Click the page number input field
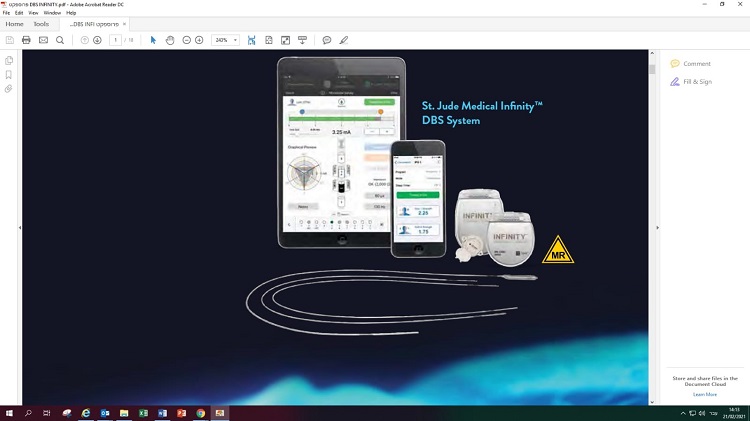750x421 pixels. click(115, 40)
